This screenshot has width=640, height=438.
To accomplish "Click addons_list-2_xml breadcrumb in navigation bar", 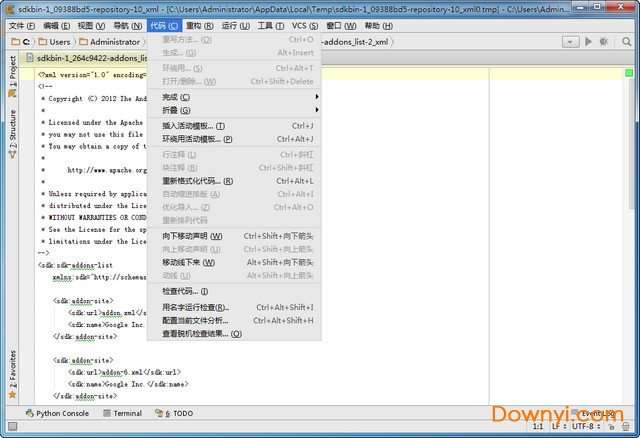I will pos(355,42).
